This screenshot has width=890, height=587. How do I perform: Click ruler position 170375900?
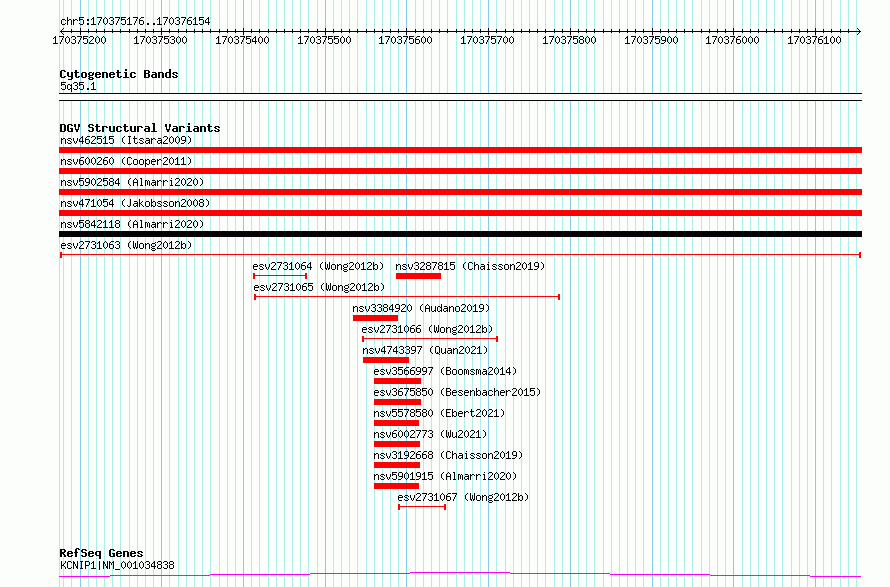click(x=651, y=40)
